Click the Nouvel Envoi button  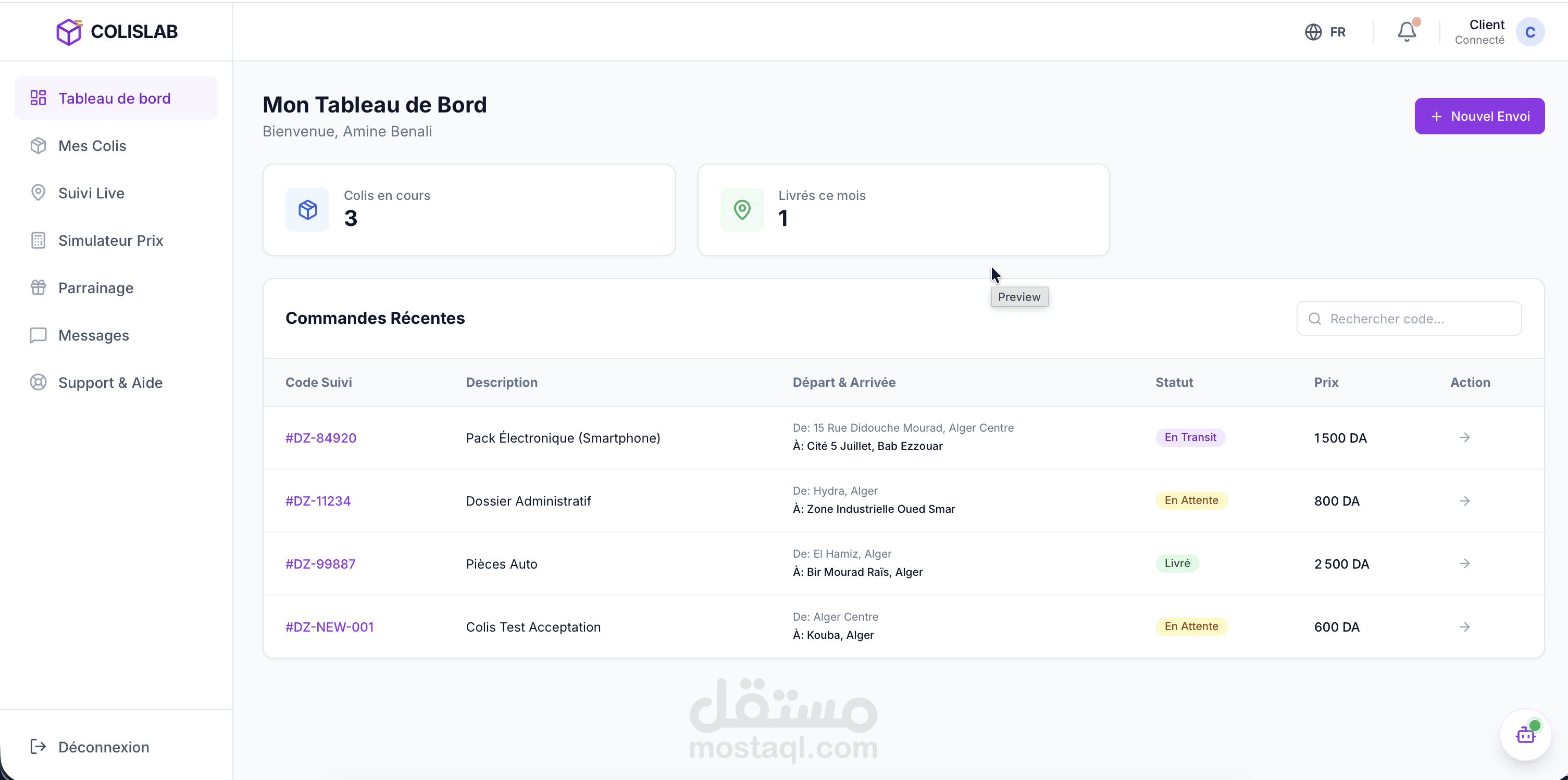pyautogui.click(x=1479, y=116)
